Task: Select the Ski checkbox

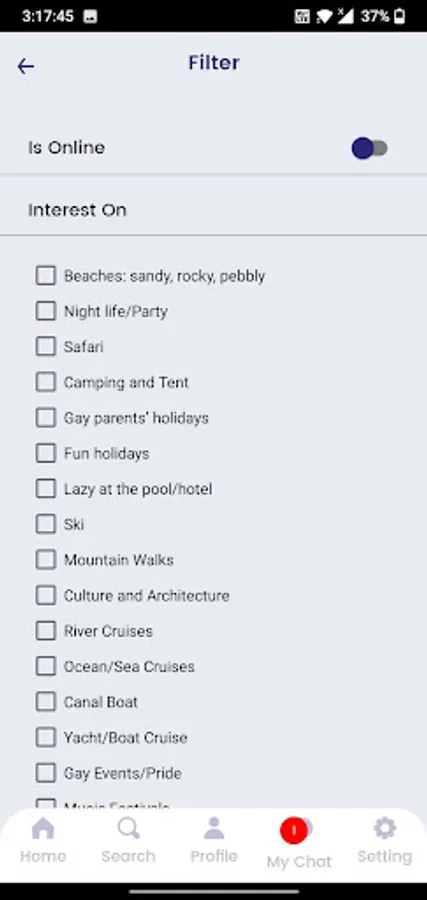Action: [46, 524]
